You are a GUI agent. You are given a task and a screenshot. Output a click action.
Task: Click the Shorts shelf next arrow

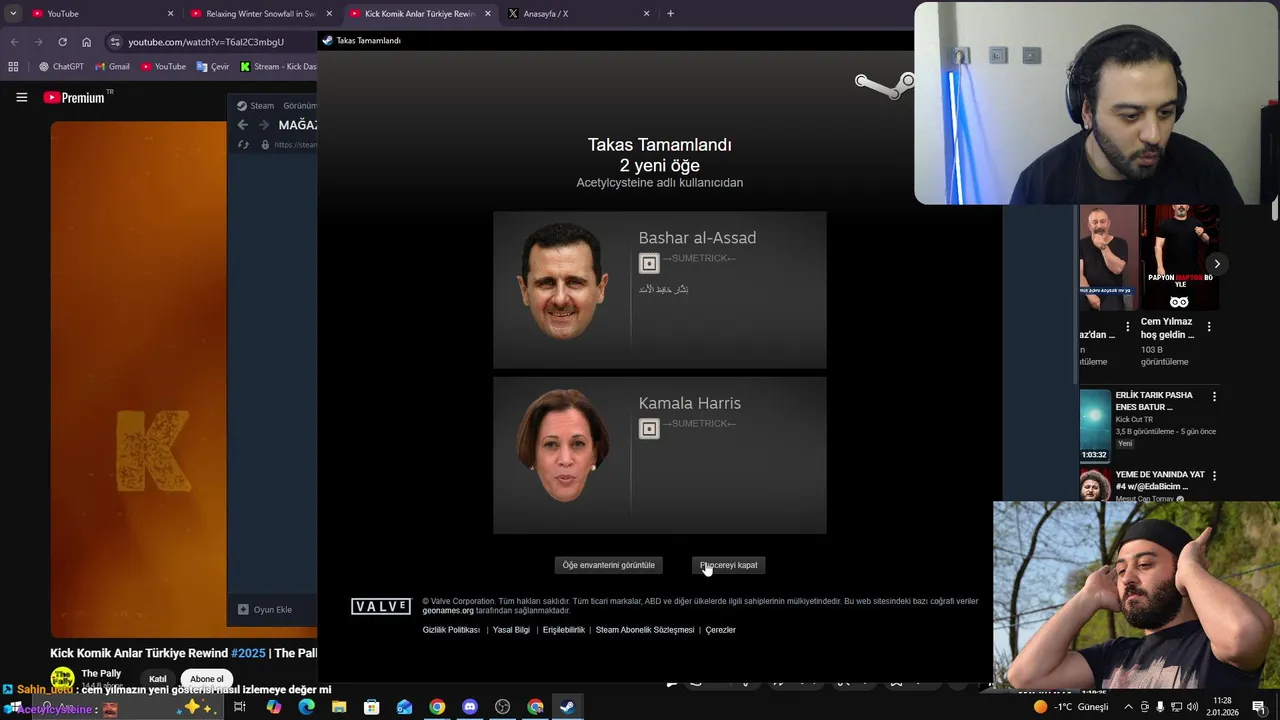click(x=1217, y=264)
